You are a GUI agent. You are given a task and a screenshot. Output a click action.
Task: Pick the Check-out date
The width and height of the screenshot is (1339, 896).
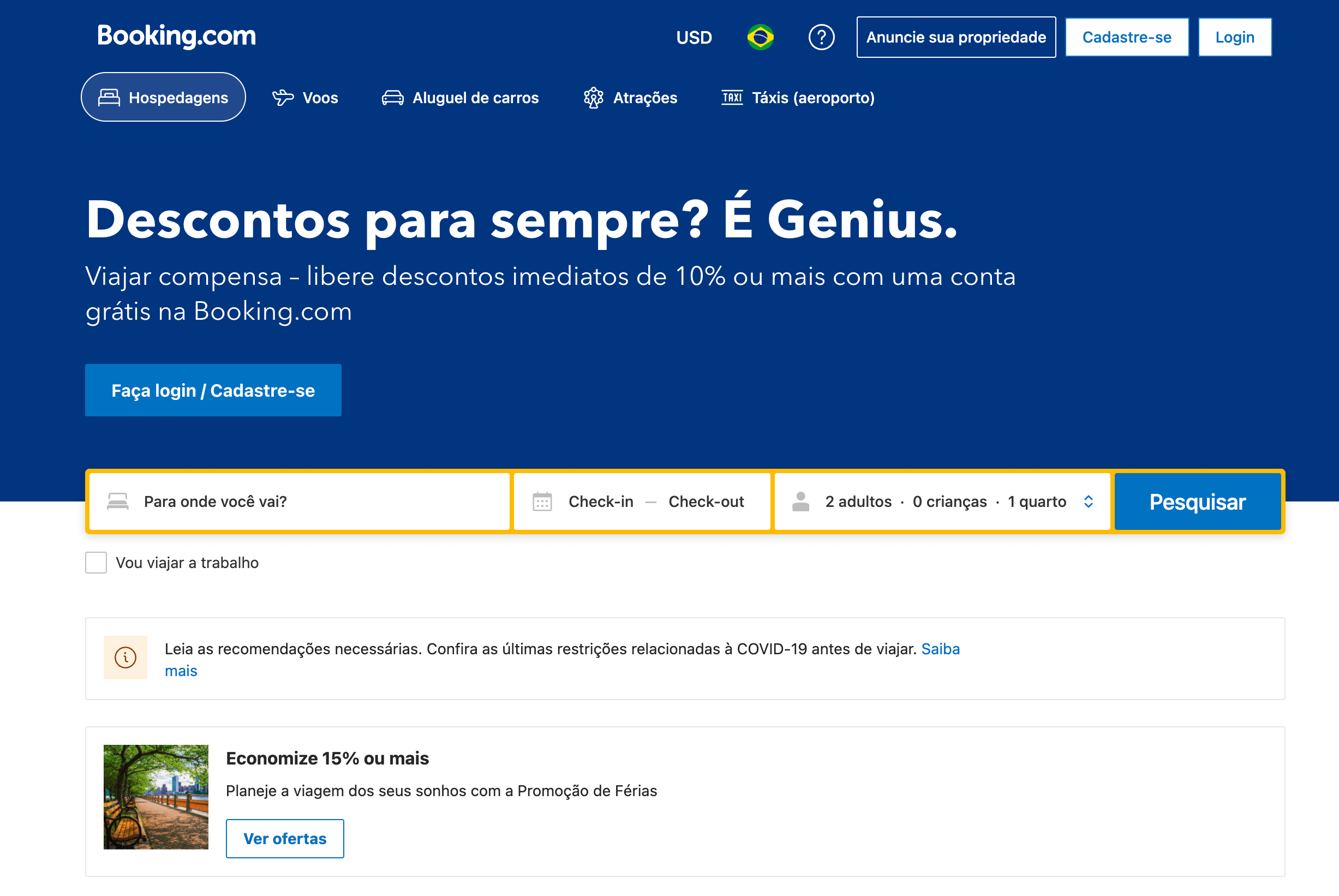(x=706, y=501)
